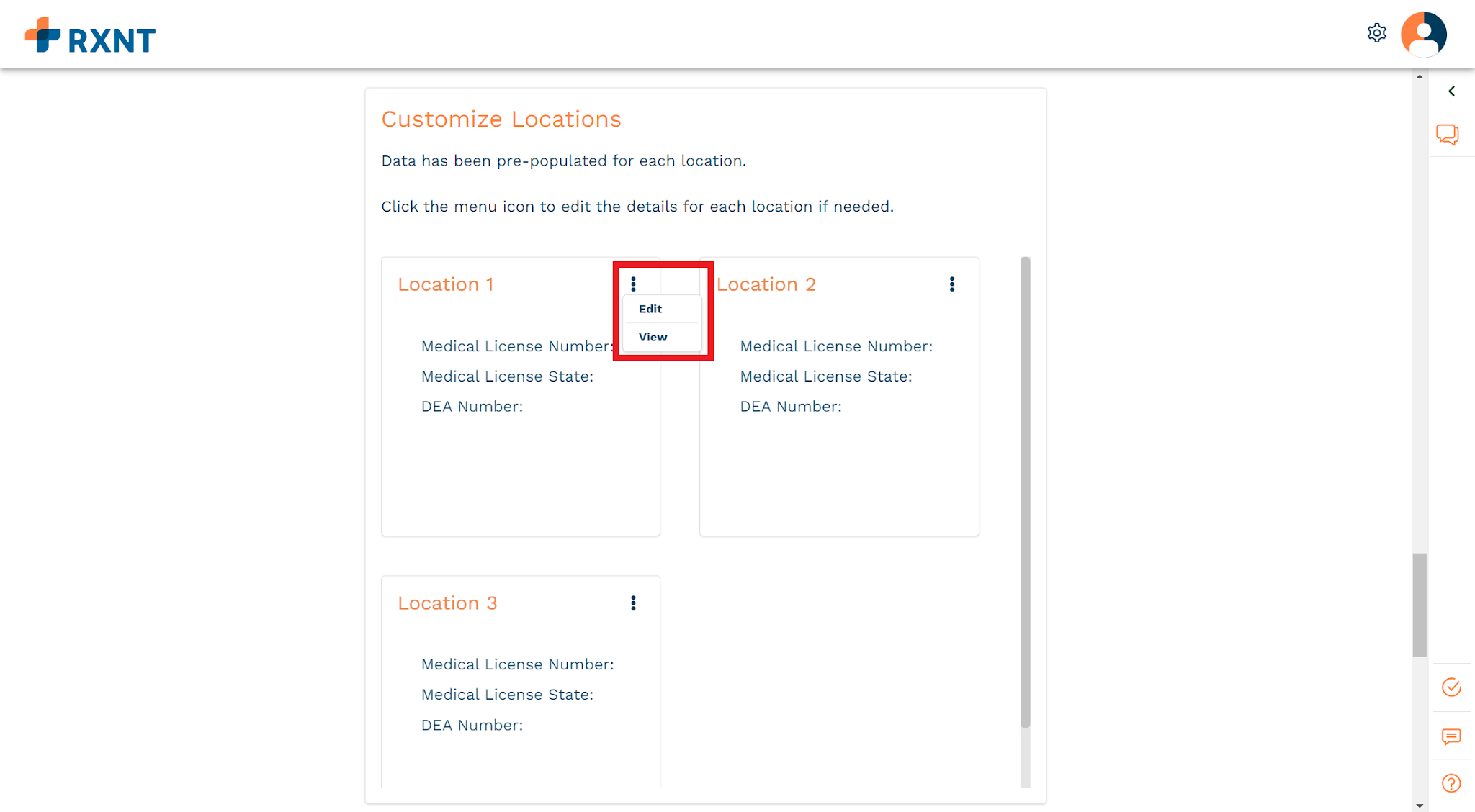This screenshot has width=1475, height=812.
Task: Click the page scrollbar down arrow
Action: coord(1420,806)
